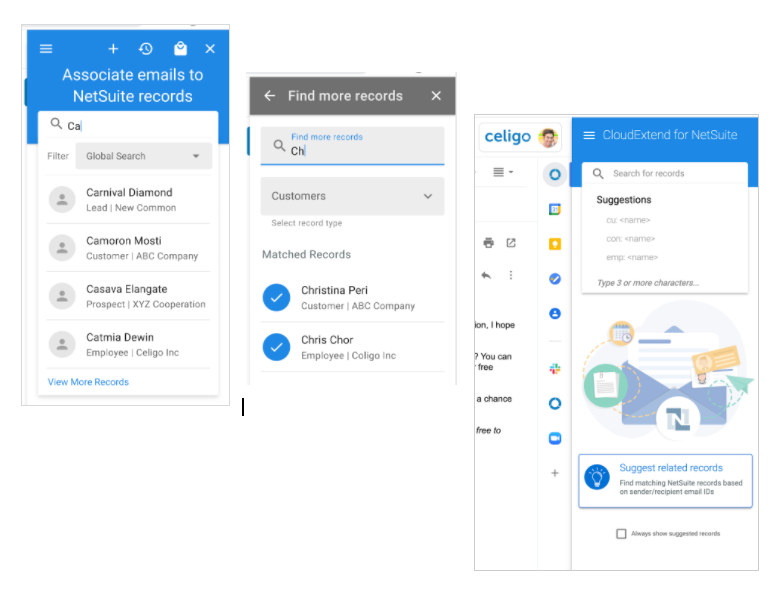Select Catmia Dewin employee record
The width and height of the screenshot is (783, 594).
tap(128, 344)
